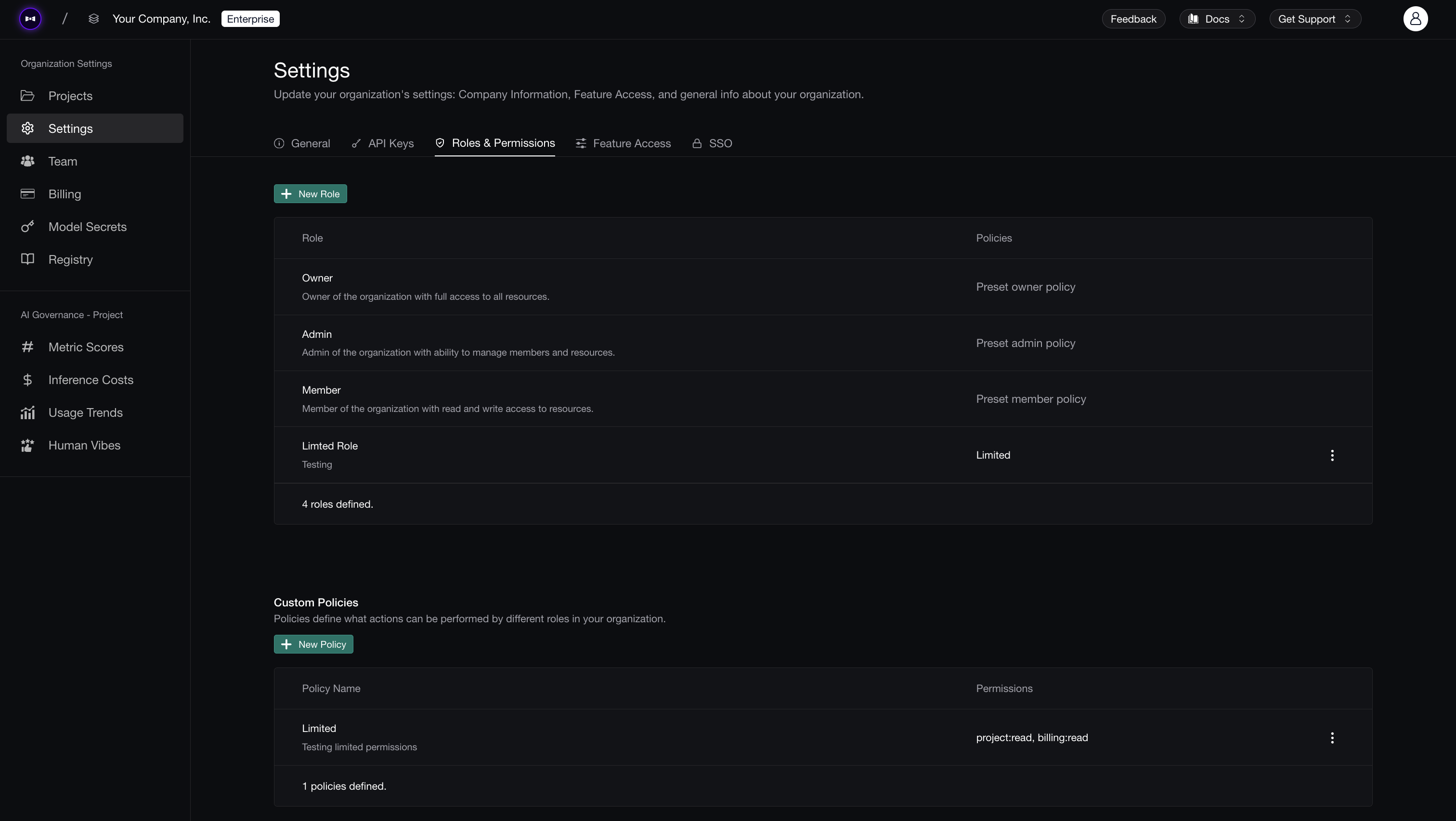Click the Model Secrets key icon
The image size is (1456, 821).
(27, 227)
